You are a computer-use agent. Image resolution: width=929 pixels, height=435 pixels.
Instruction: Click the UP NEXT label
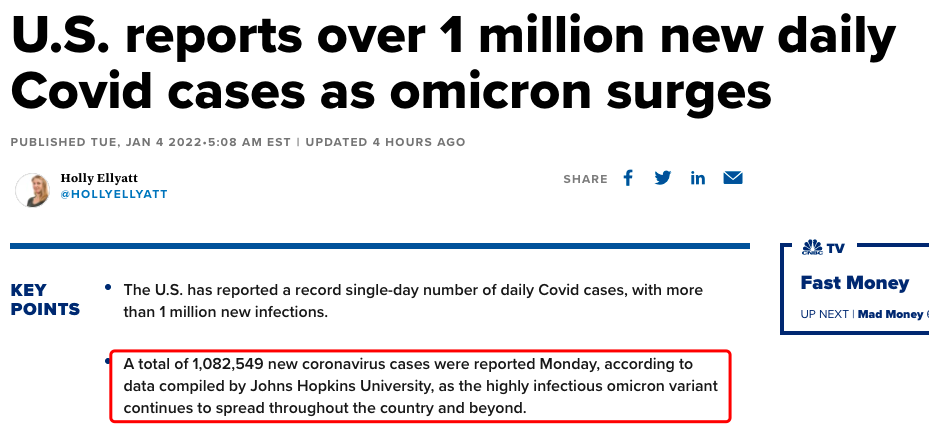[824, 314]
